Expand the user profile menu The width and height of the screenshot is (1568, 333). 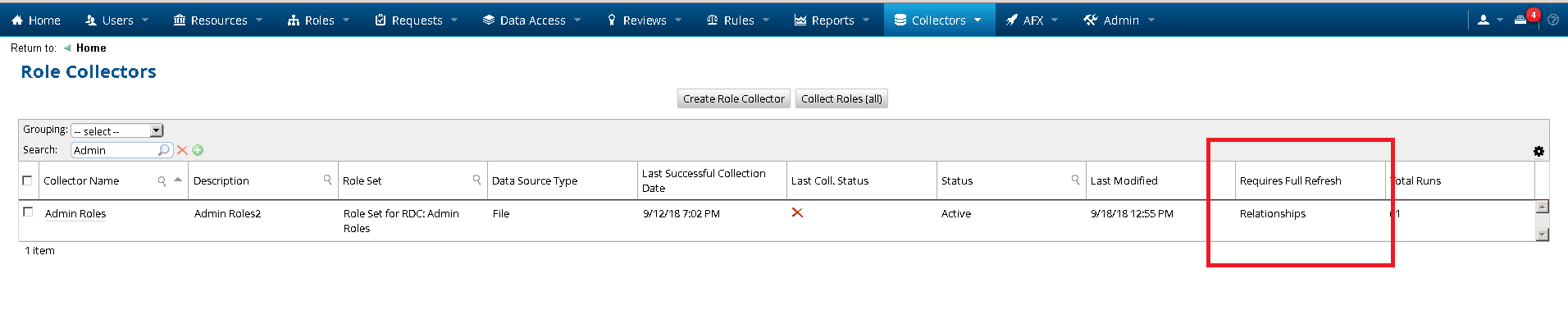click(x=1489, y=20)
